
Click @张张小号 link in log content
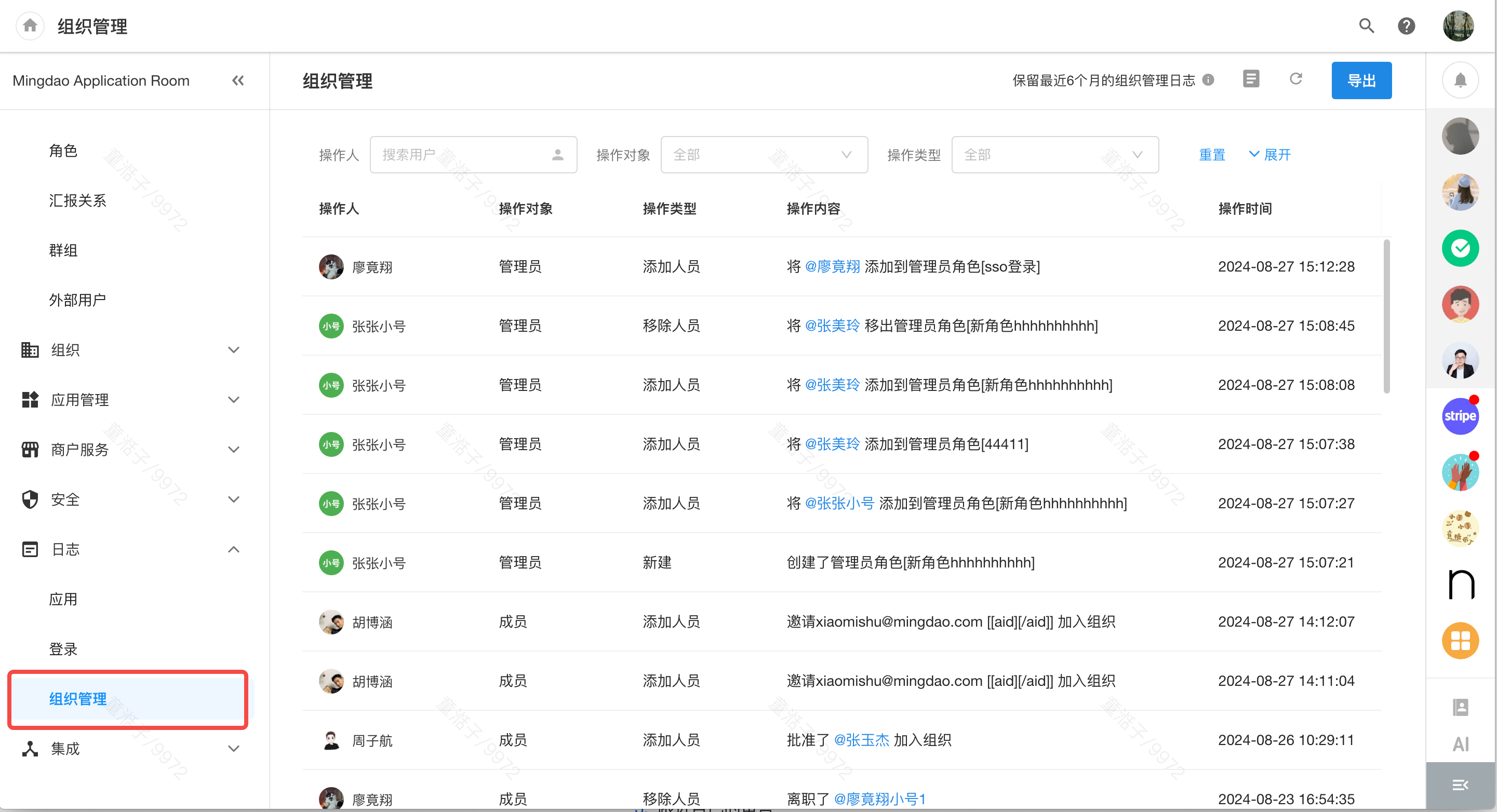pos(839,504)
